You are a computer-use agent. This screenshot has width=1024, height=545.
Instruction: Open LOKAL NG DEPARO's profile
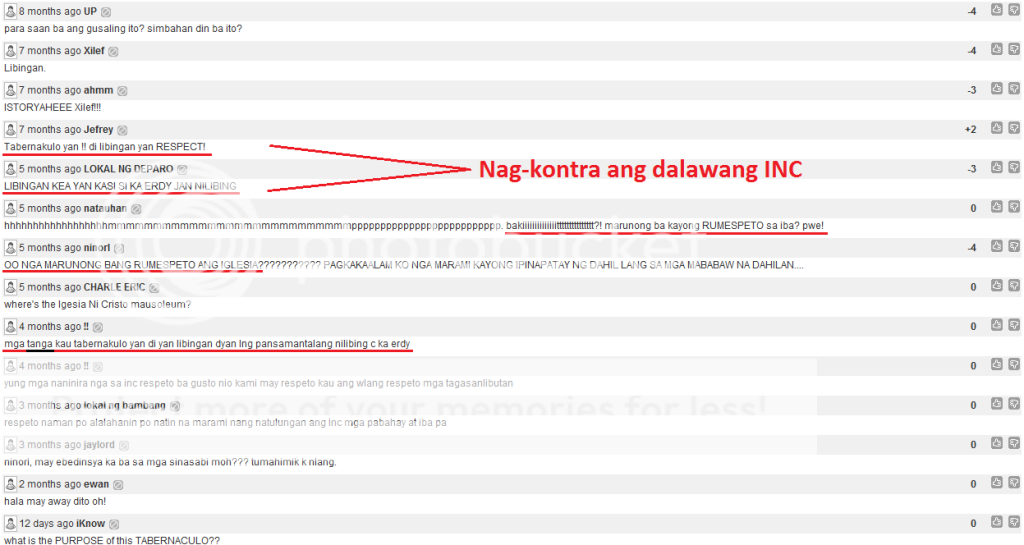click(129, 169)
